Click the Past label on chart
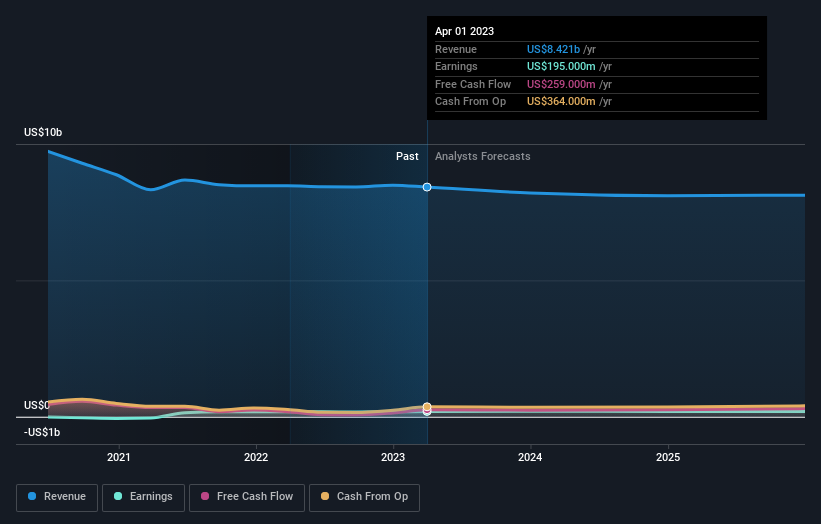This screenshot has height=524, width=821. (407, 156)
